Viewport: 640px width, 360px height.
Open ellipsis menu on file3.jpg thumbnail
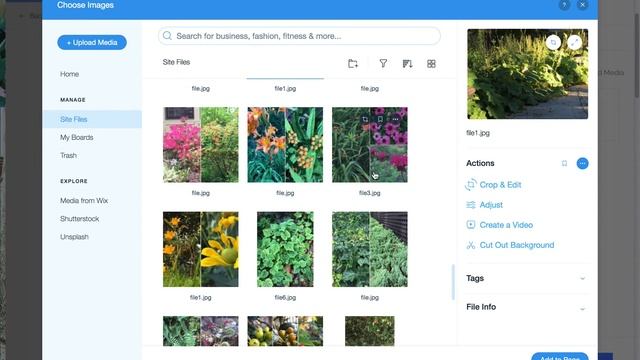point(395,119)
